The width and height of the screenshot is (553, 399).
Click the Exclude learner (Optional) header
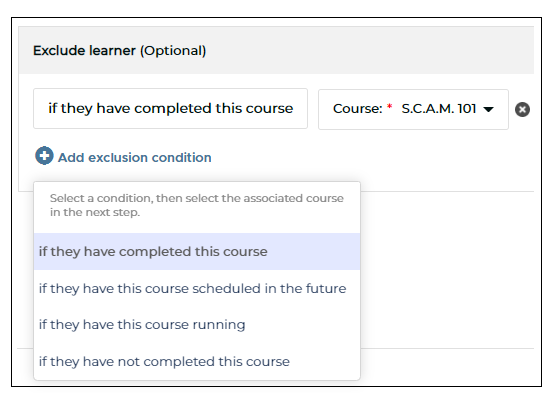tap(120, 51)
